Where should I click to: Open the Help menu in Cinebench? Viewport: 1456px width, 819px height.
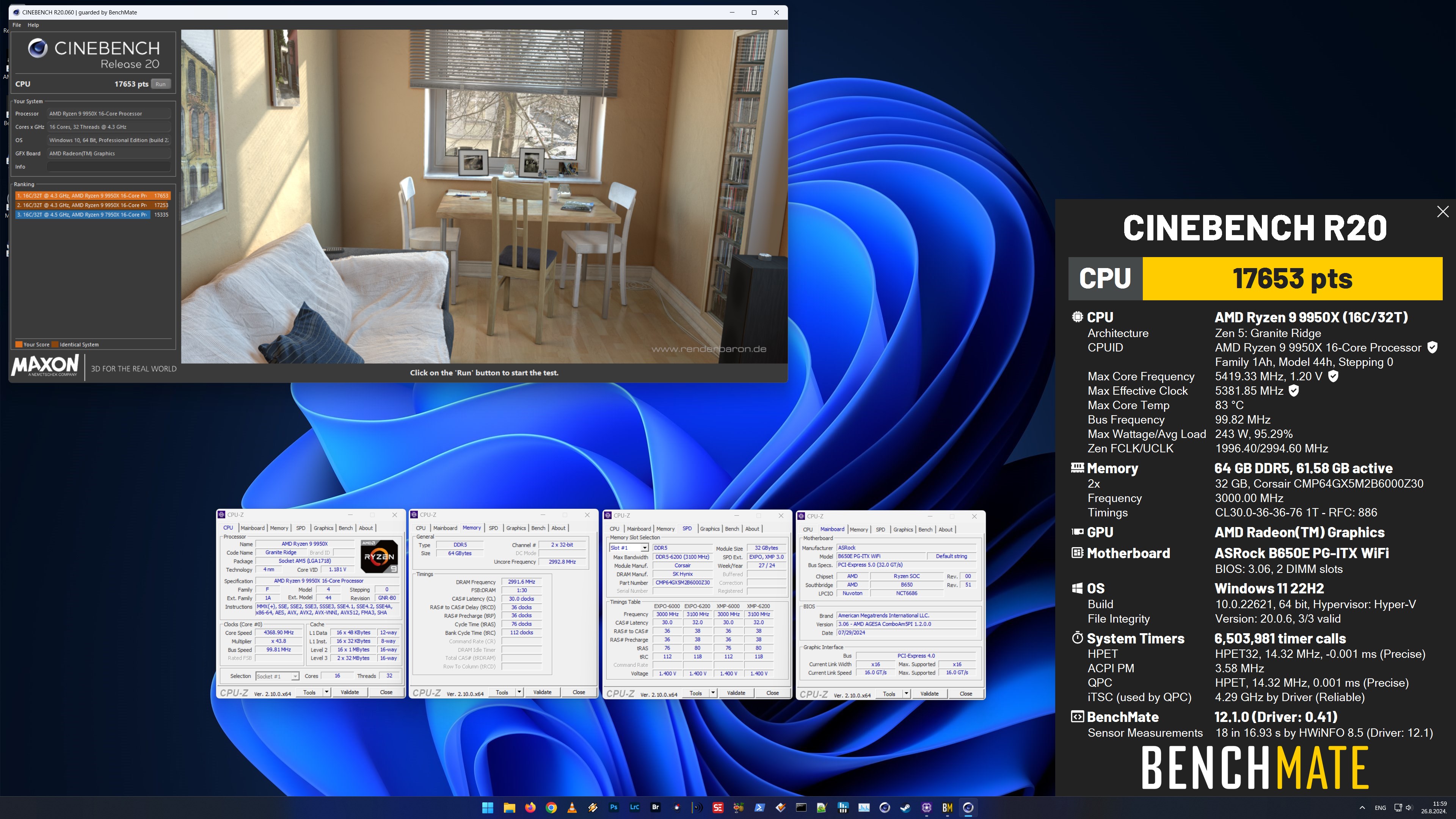(33, 25)
